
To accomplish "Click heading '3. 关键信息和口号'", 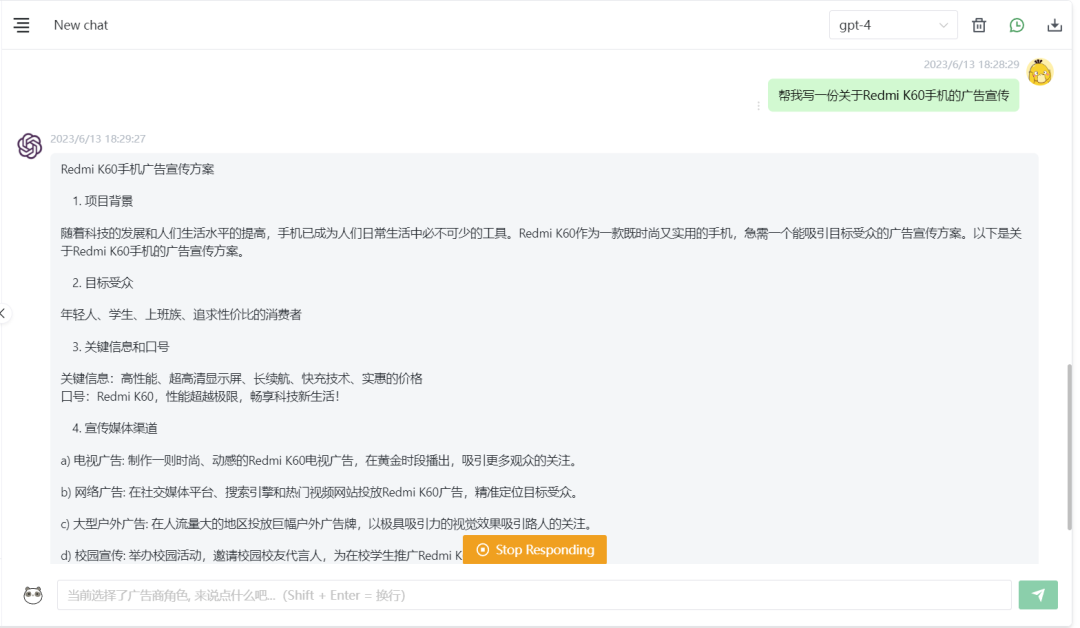I will 121,347.
